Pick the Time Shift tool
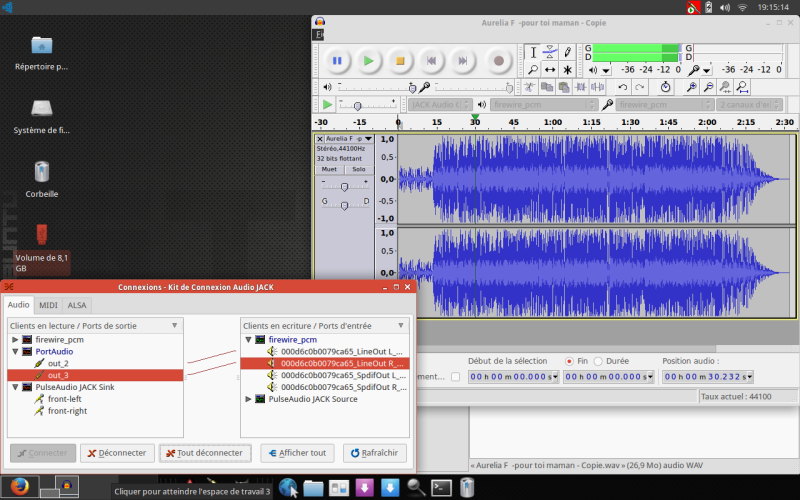The image size is (800, 500). (550, 70)
